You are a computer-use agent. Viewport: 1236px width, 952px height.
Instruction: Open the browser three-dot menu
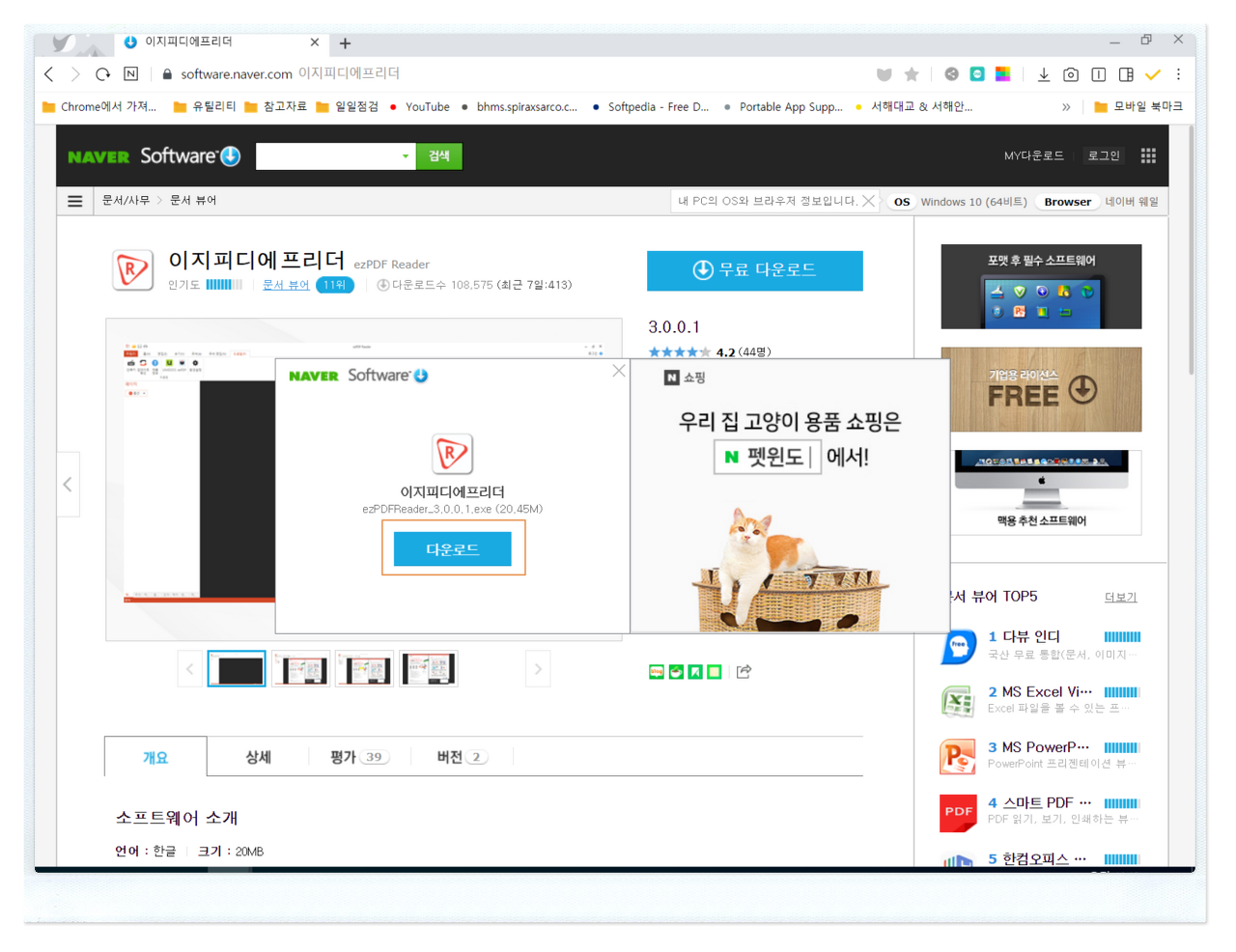(x=1178, y=74)
